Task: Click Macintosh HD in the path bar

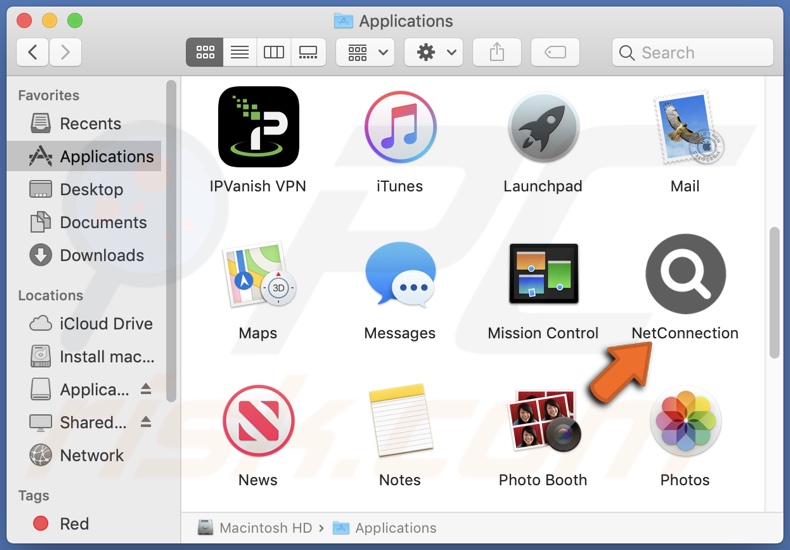Action: (x=254, y=528)
